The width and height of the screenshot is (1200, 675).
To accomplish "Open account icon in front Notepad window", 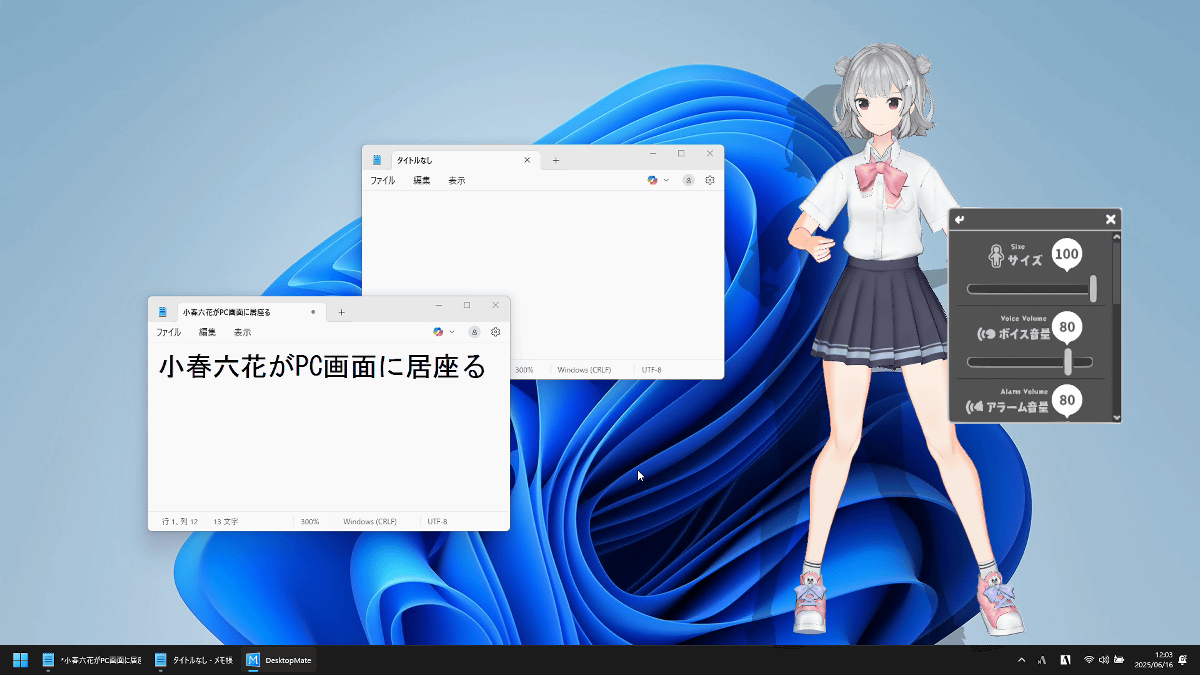I will 474,332.
